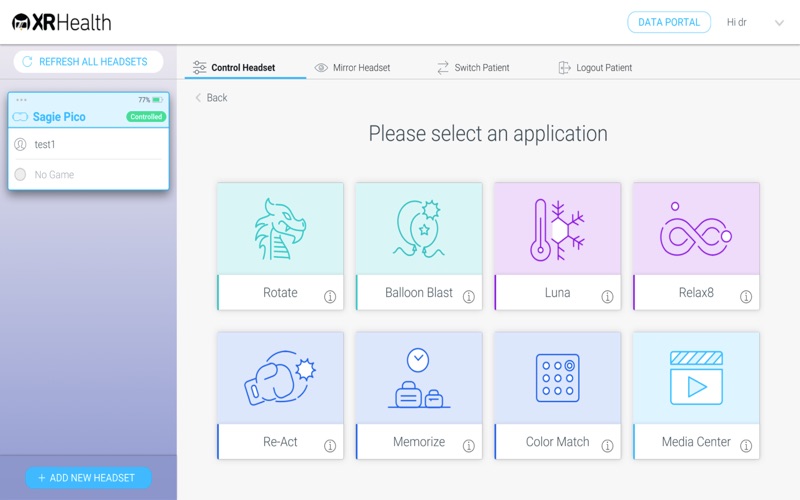Select the Luna thermometer snowflake icon
Screen dimensions: 800x500
tap(557, 230)
